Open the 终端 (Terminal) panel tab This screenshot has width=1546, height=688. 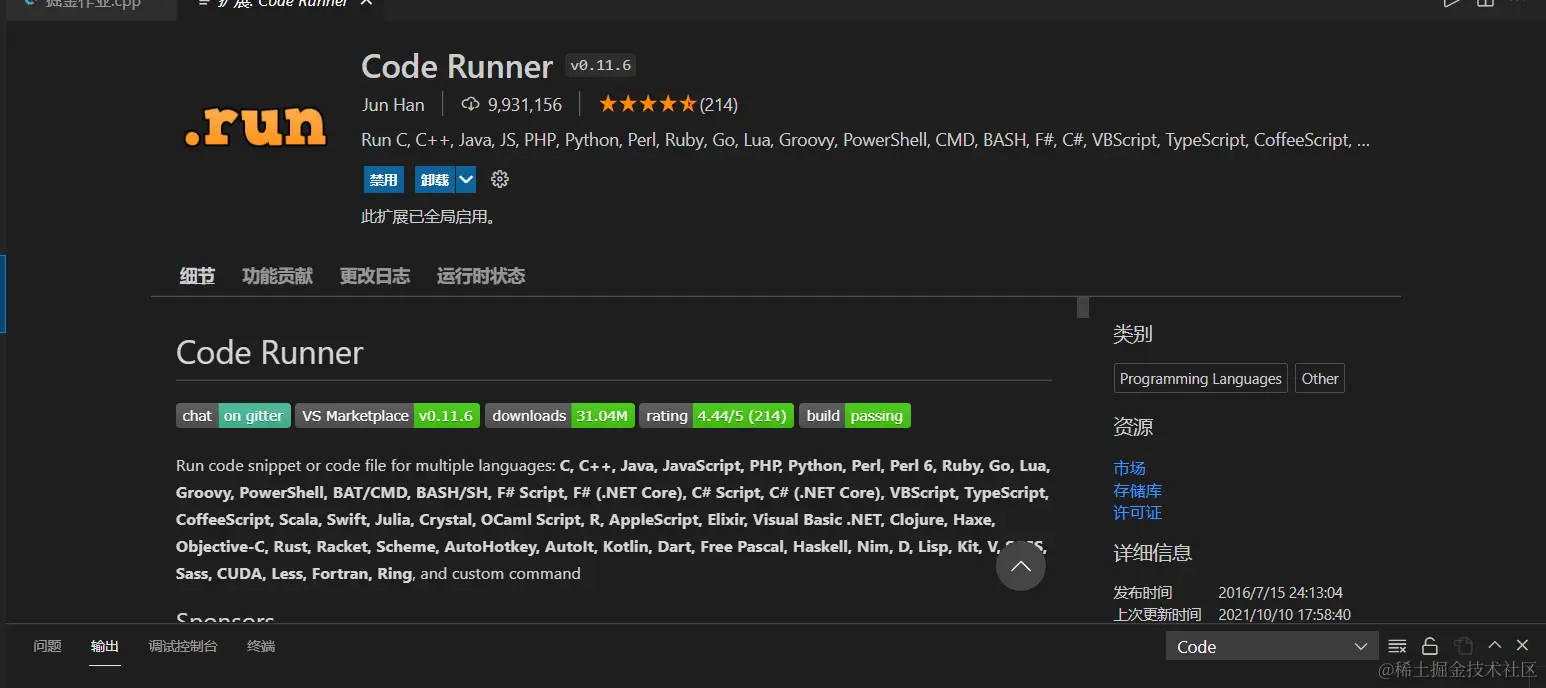click(x=261, y=646)
